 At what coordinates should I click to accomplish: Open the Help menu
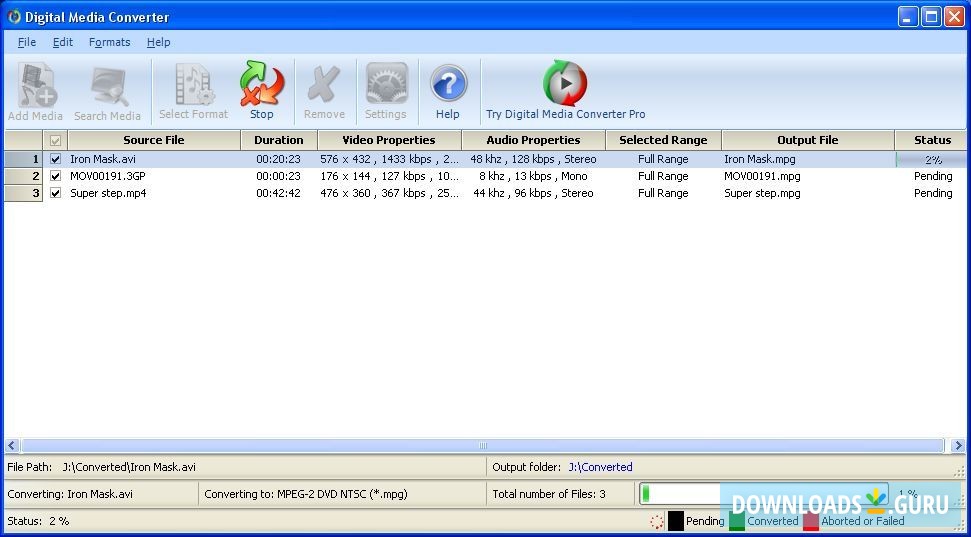159,42
